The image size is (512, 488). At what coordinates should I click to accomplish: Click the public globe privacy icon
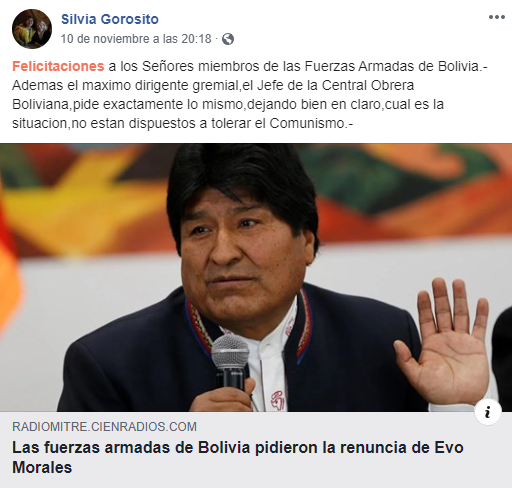(x=228, y=39)
